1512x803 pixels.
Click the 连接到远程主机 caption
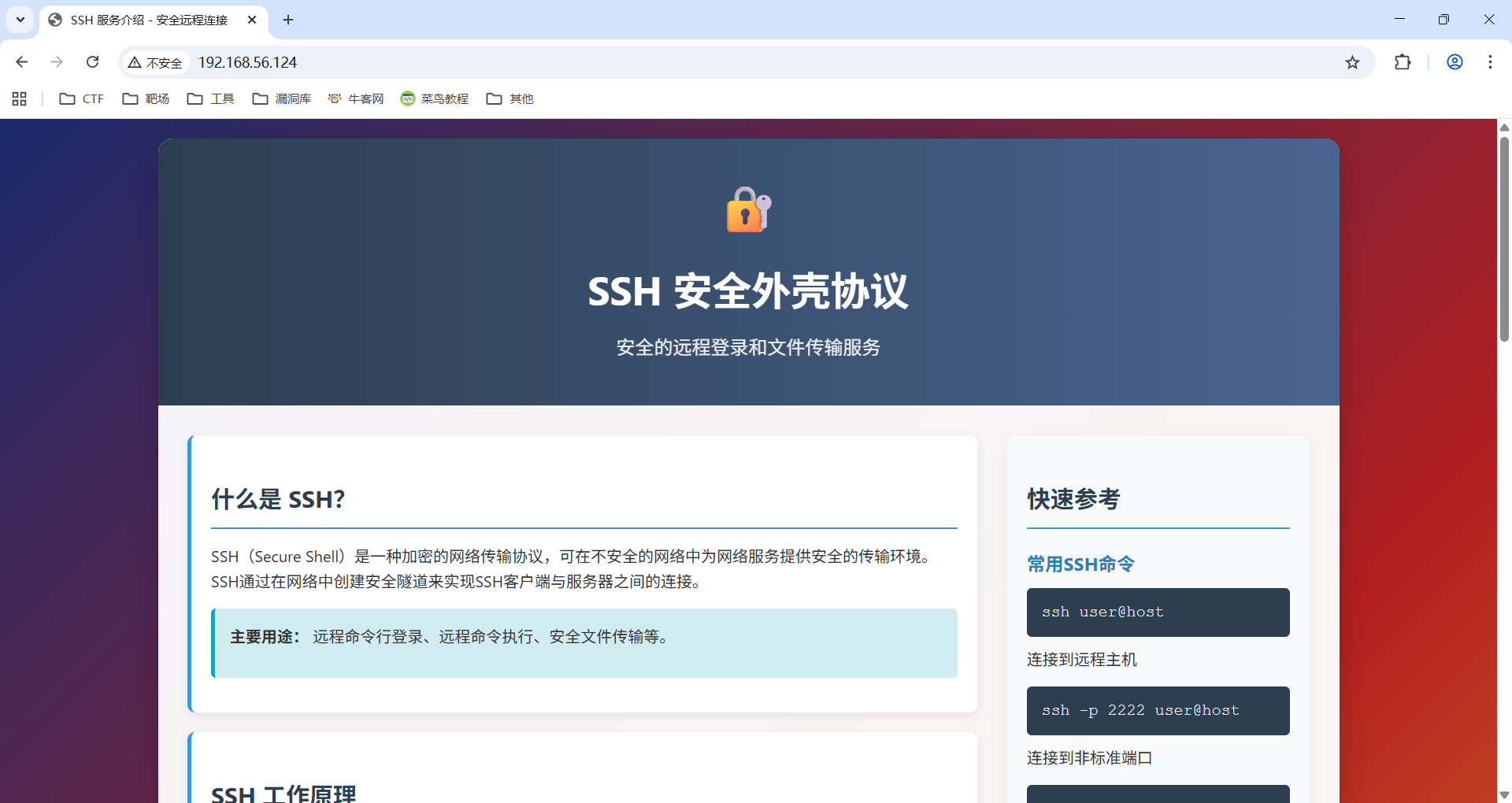pos(1082,660)
